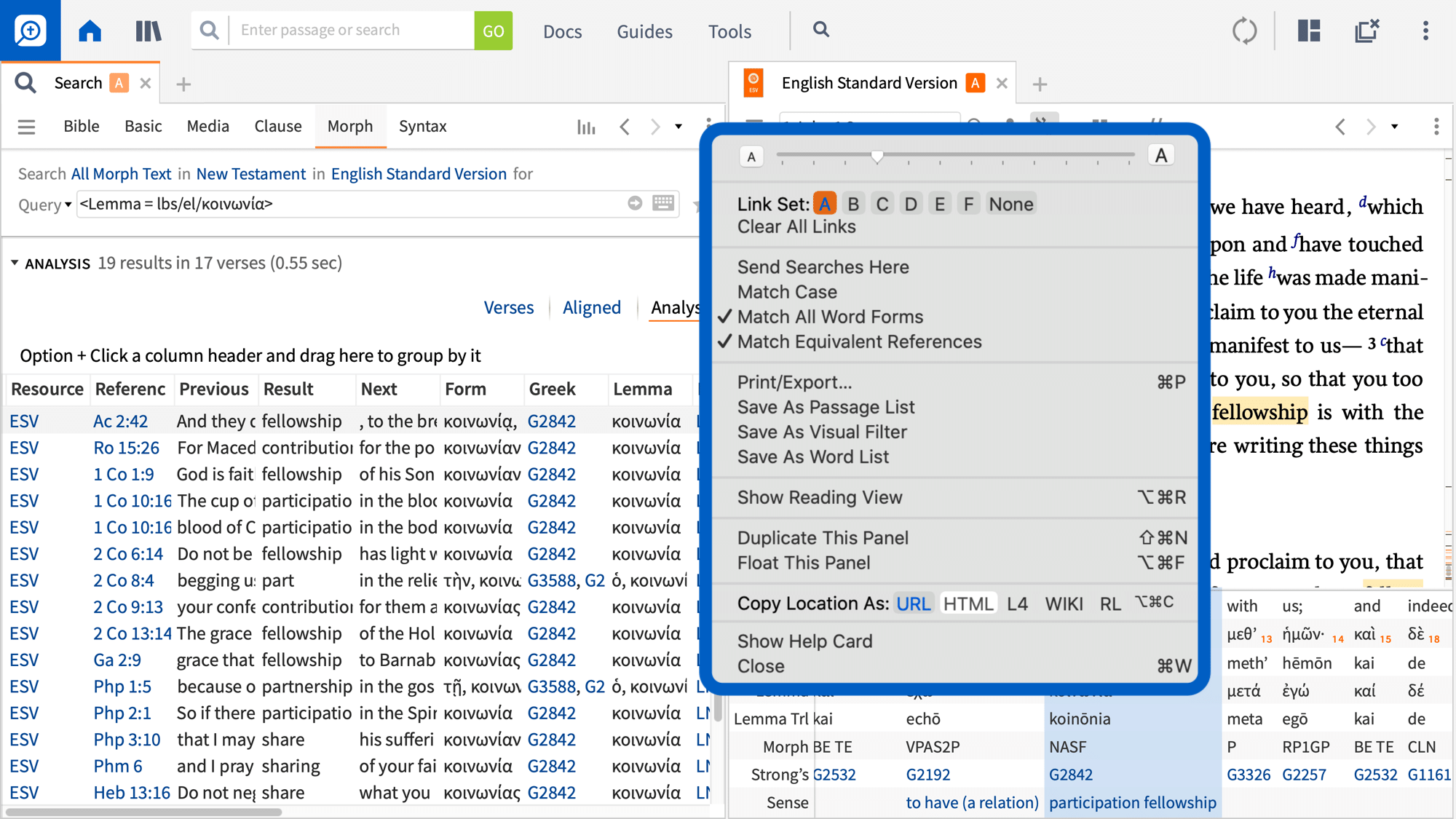The image size is (1456, 819).
Task: Change the New Testament search range
Action: [251, 174]
